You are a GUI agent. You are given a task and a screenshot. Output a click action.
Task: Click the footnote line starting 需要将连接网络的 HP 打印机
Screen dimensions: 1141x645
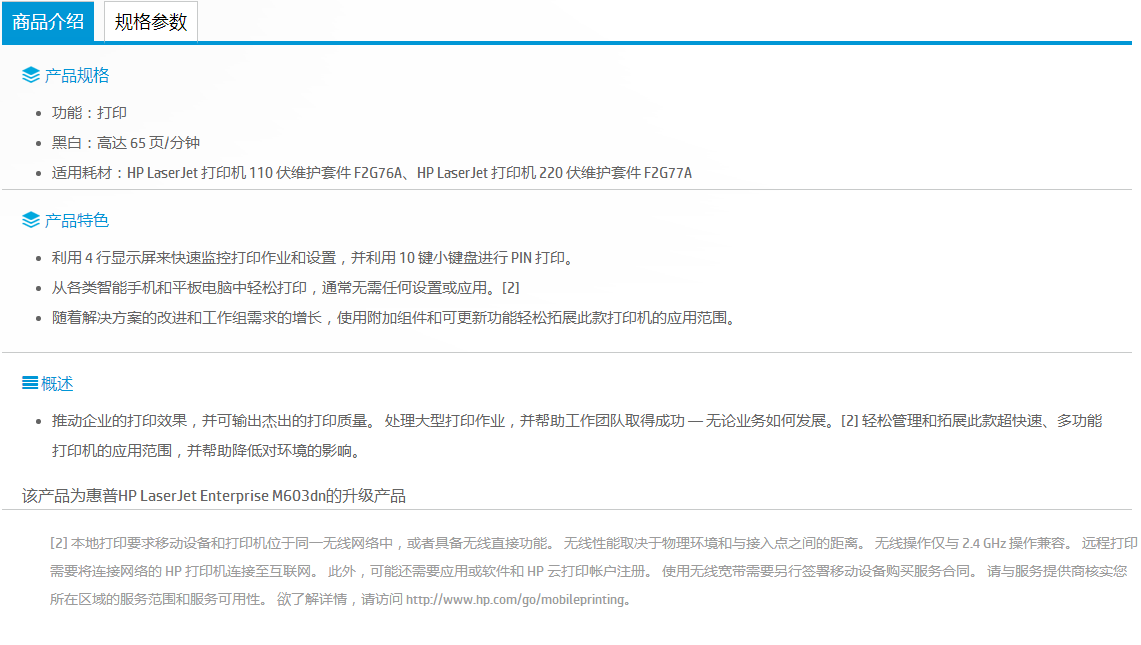(x=589, y=571)
